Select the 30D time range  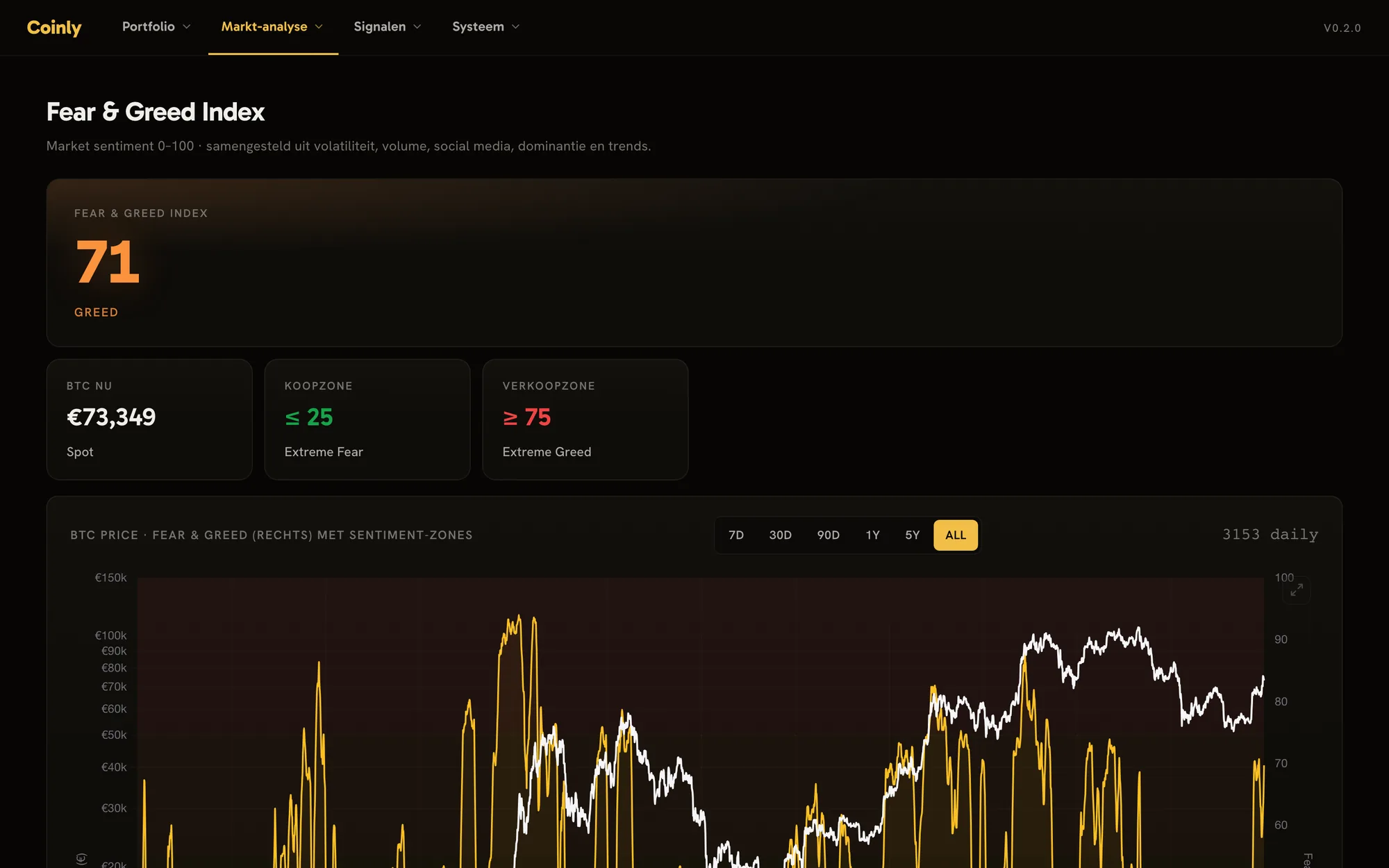pyautogui.click(x=780, y=535)
